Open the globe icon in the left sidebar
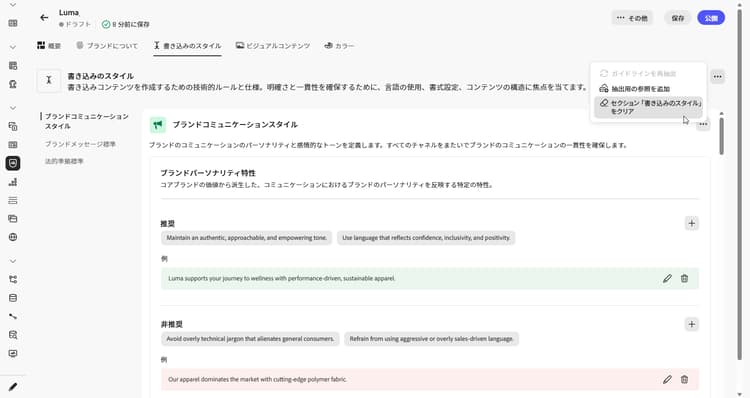Screen dimensions: 750x398 pyautogui.click(x=13, y=237)
